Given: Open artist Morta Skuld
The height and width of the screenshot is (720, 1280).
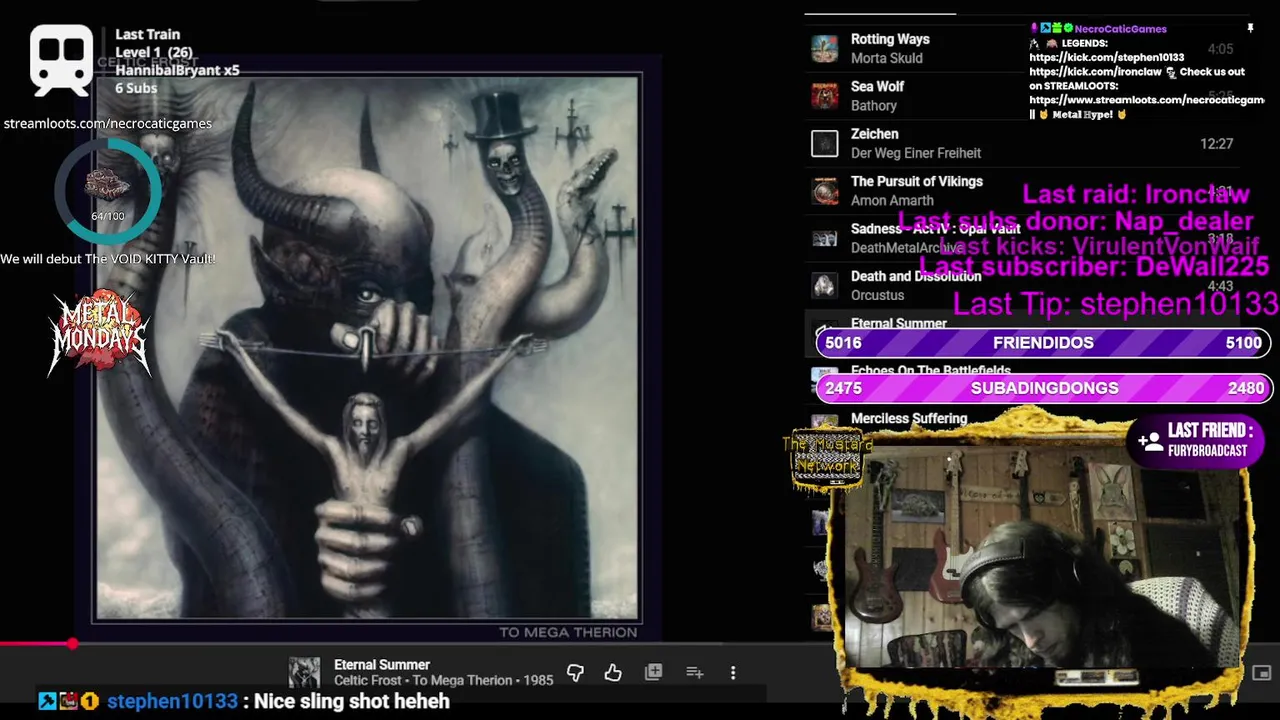Looking at the screenshot, I should coord(886,58).
